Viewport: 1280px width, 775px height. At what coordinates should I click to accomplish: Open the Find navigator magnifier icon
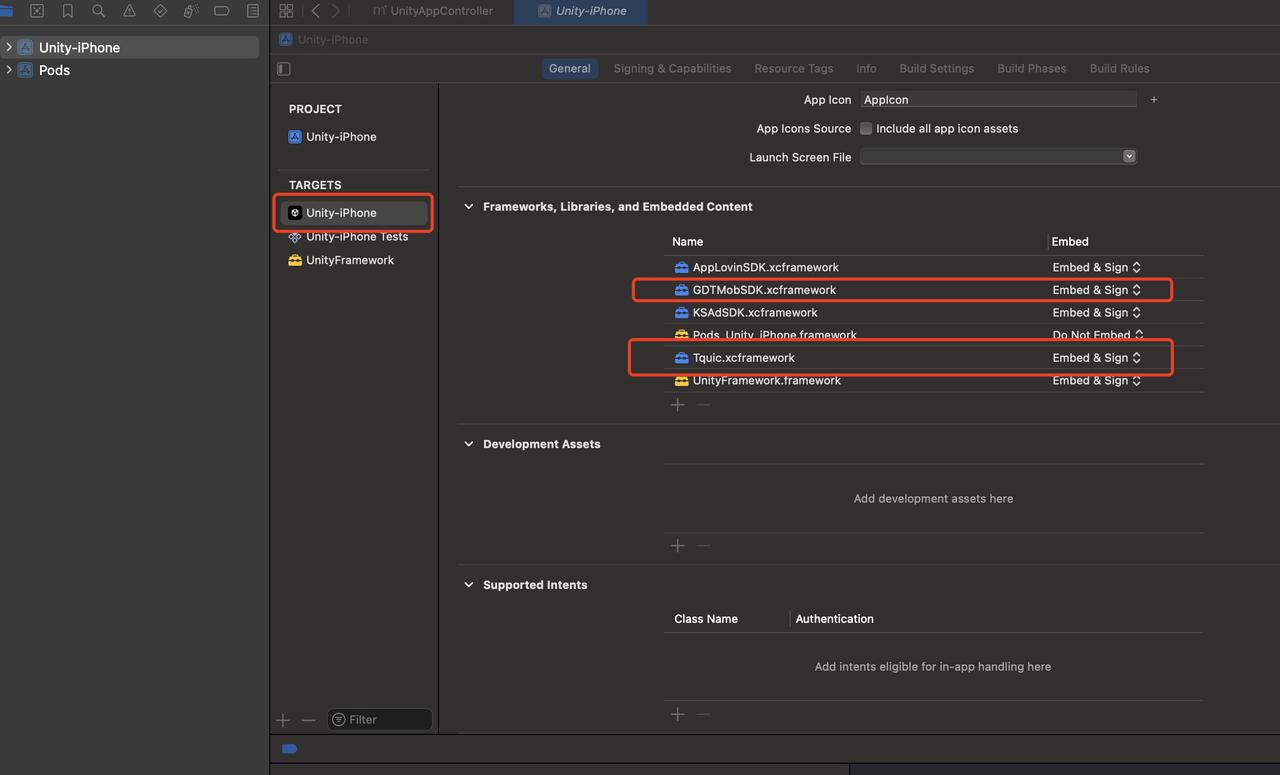point(98,11)
